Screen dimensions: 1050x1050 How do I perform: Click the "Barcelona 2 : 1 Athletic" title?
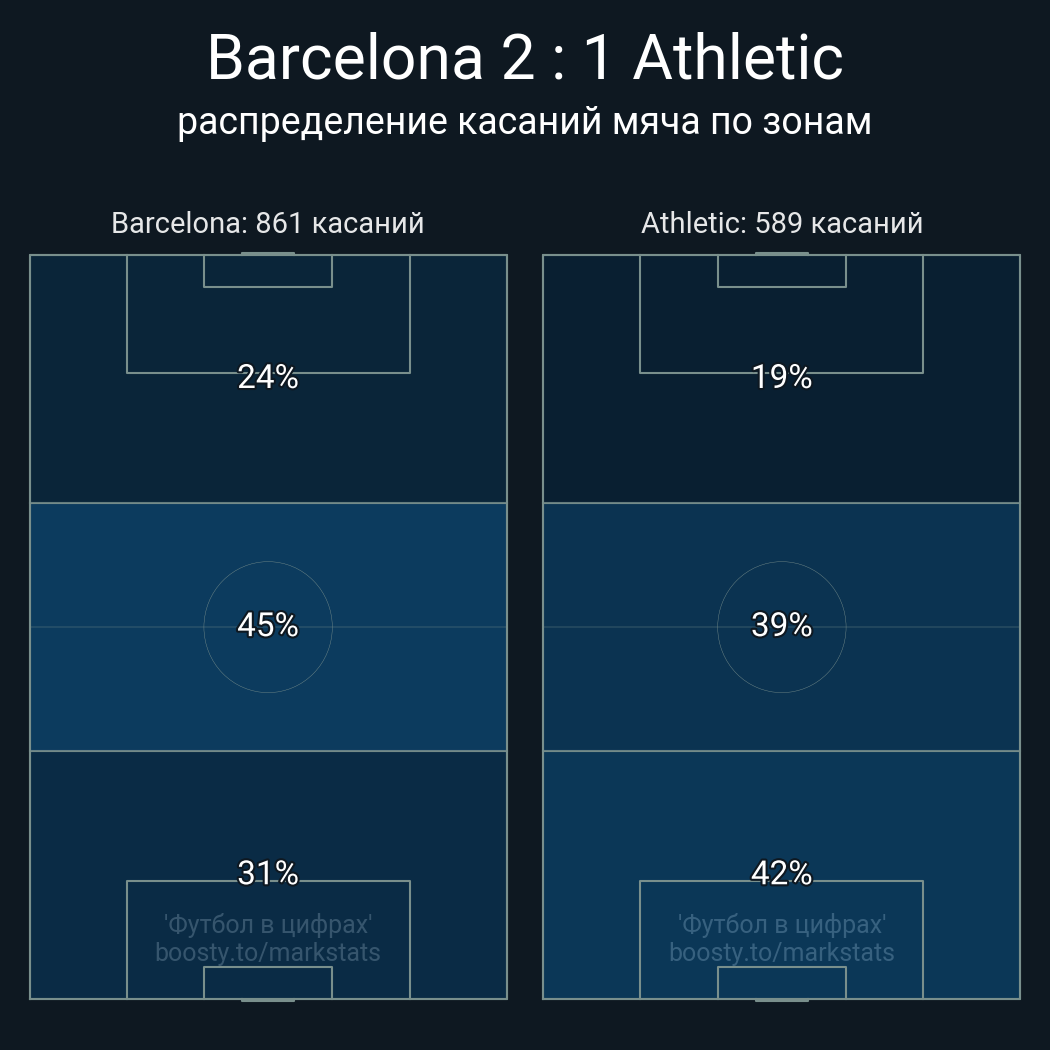point(525,57)
